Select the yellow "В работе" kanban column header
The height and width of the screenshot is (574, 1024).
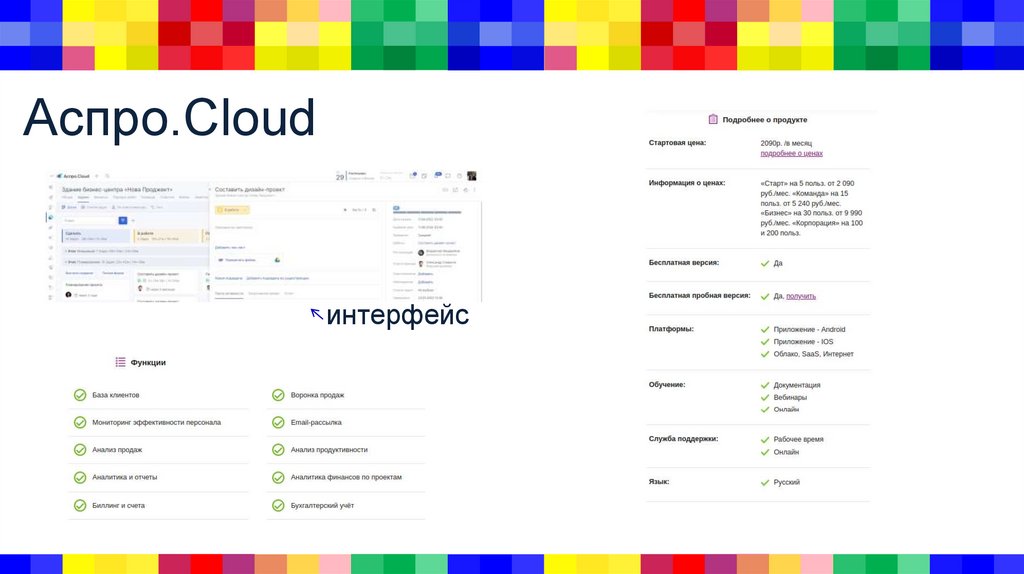[x=167, y=236]
